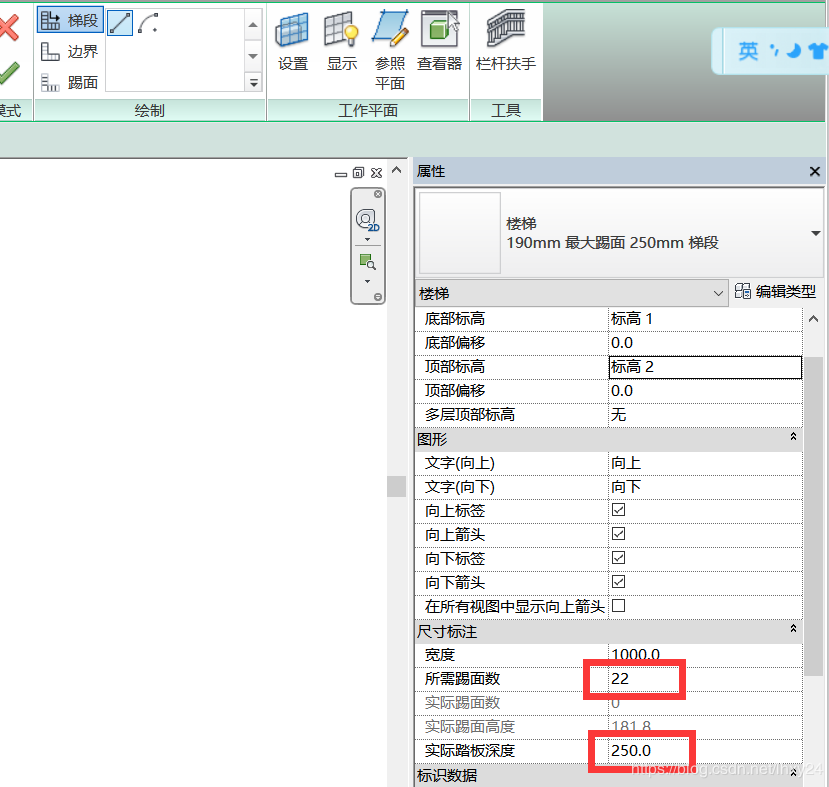Click properties panel scrollbar up arrow
This screenshot has height=787, width=829.
click(x=814, y=319)
